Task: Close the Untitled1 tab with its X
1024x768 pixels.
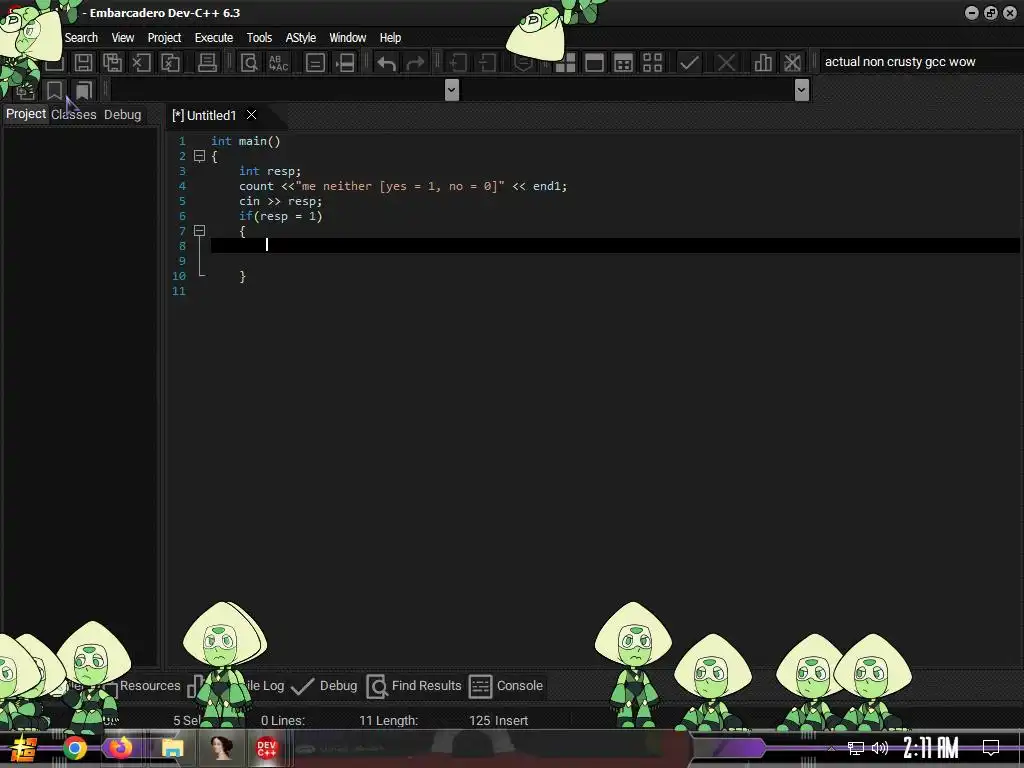Action: (251, 115)
